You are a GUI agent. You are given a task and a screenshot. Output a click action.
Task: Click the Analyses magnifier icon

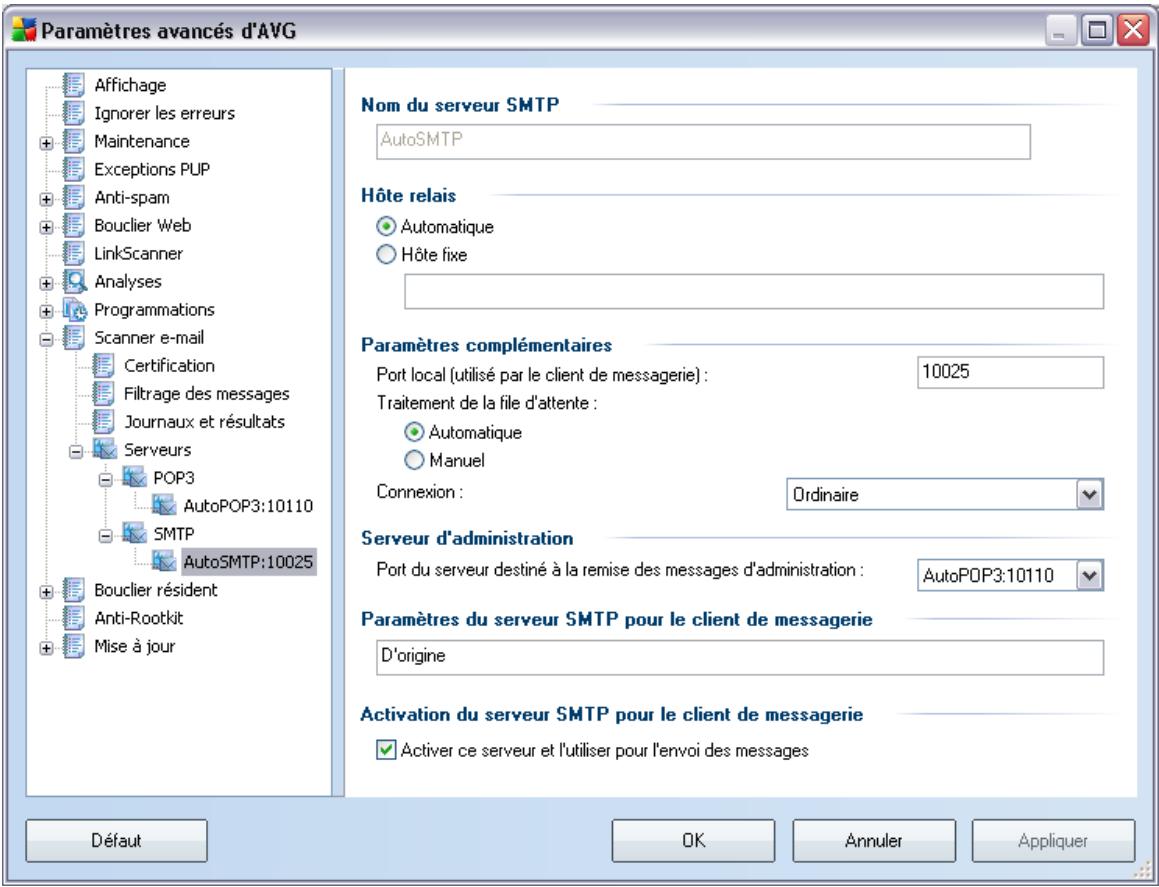pyautogui.click(x=74, y=282)
